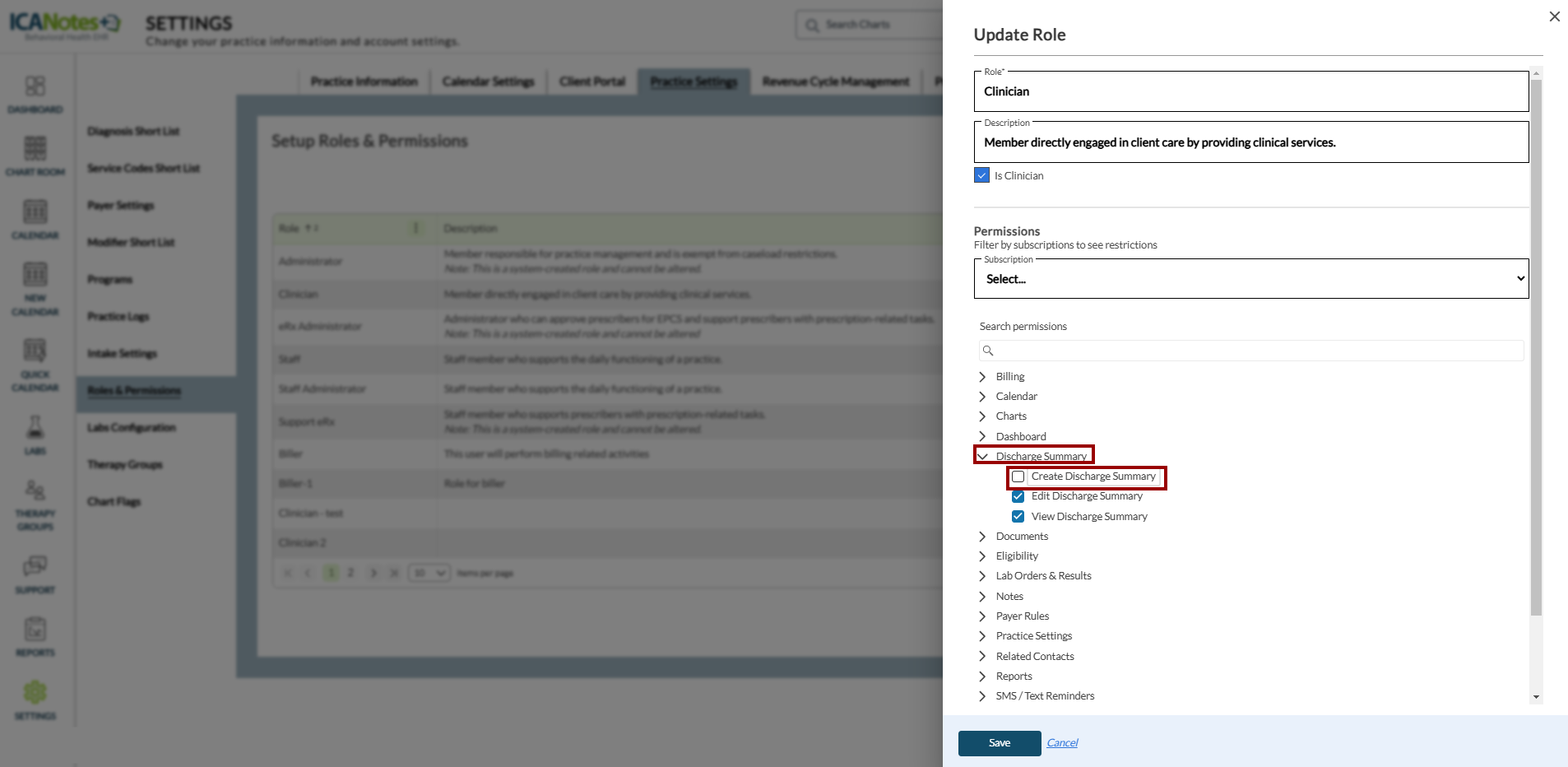Uncheck the Edit Discharge Summary permission
Screen dimensions: 1568x767
click(1018, 496)
